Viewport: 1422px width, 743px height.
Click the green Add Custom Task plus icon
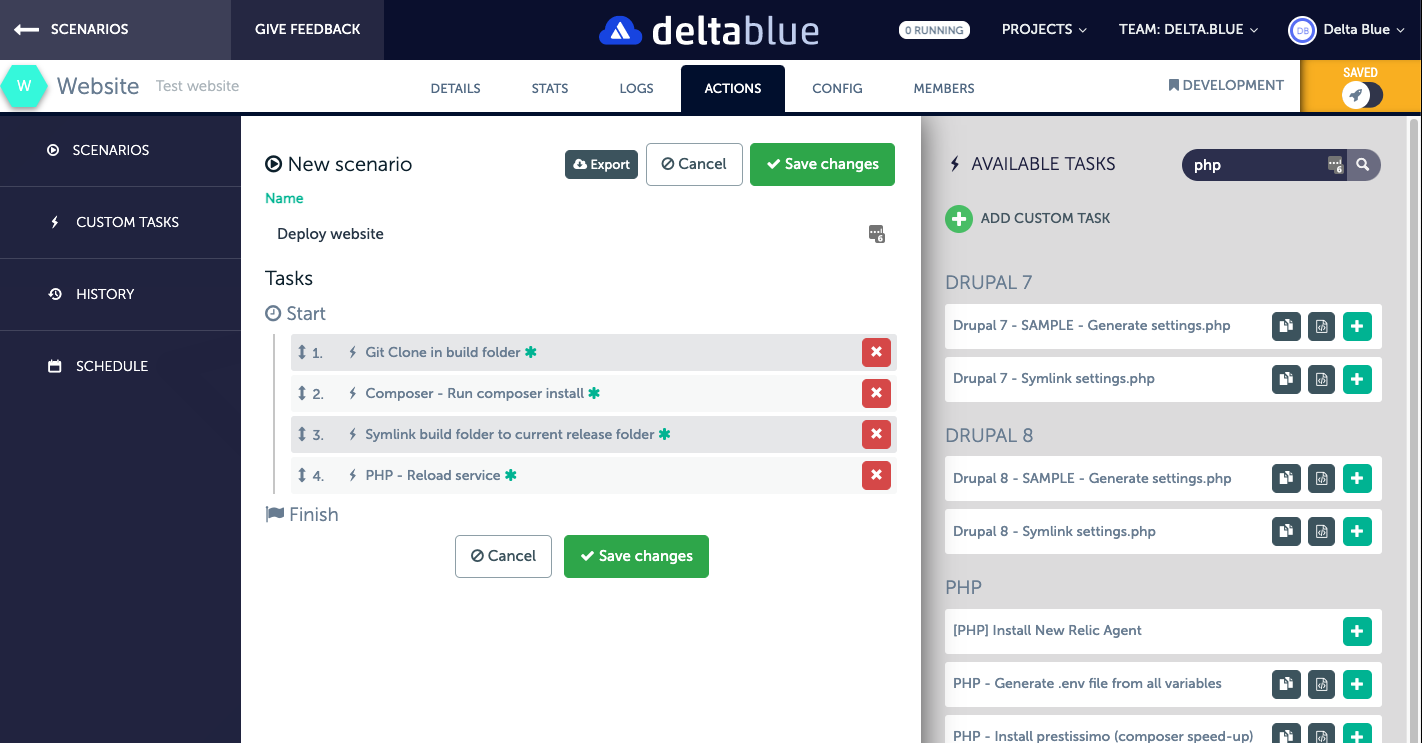tap(958, 218)
